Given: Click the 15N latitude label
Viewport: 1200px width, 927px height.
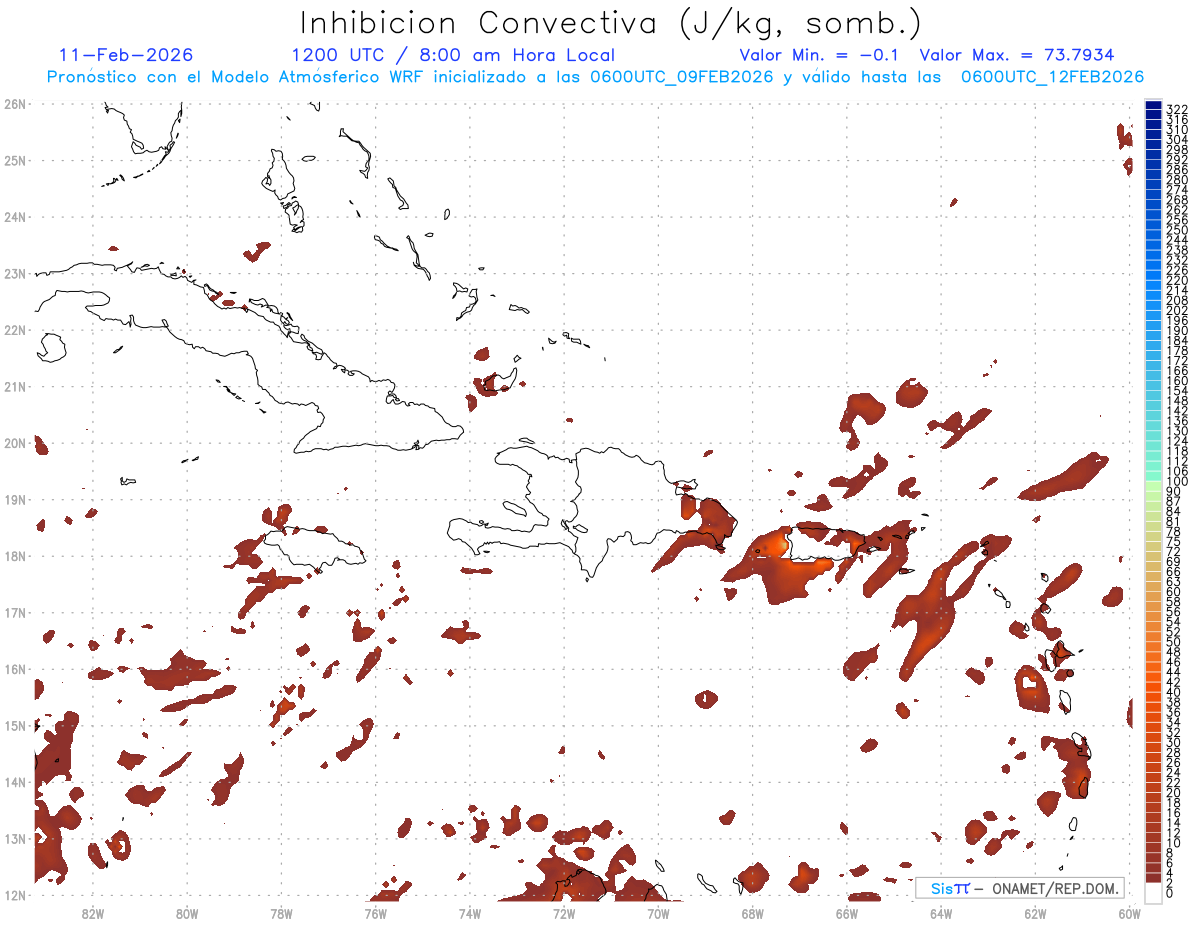Looking at the screenshot, I should click(14, 725).
